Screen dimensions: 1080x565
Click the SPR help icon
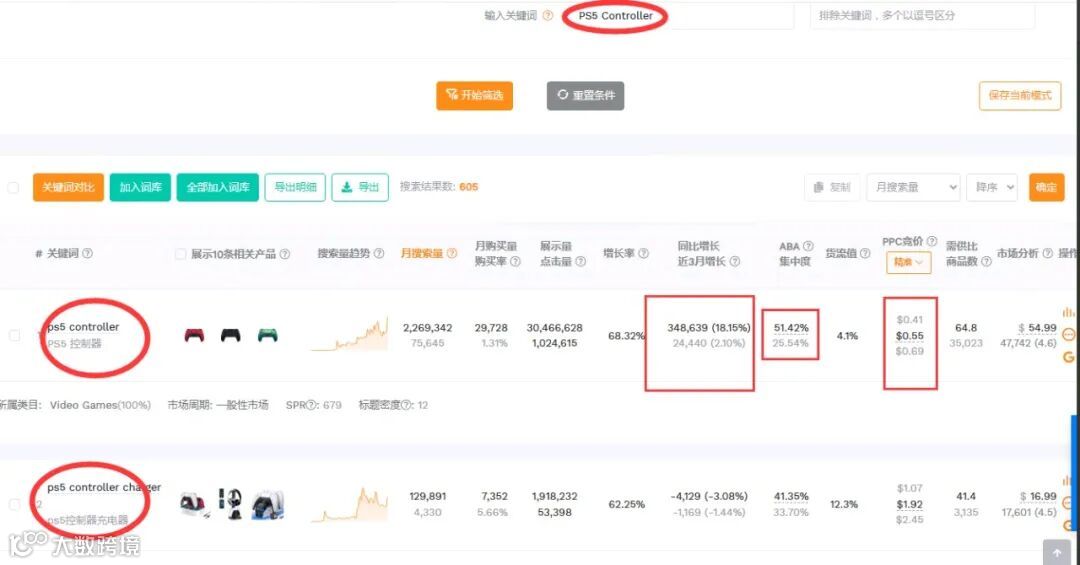pyautogui.click(x=312, y=405)
